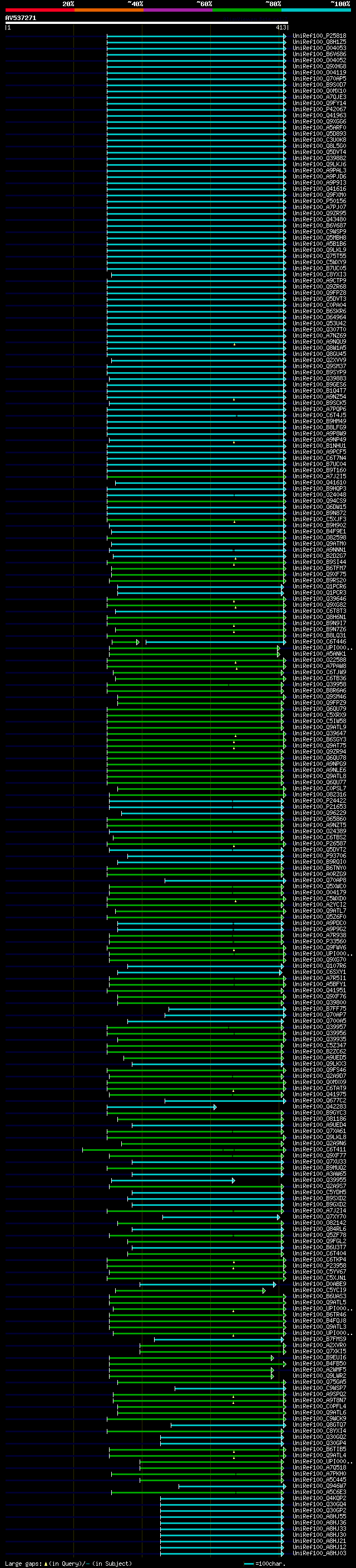Click the green ~80% identity legend bar

(247, 10)
